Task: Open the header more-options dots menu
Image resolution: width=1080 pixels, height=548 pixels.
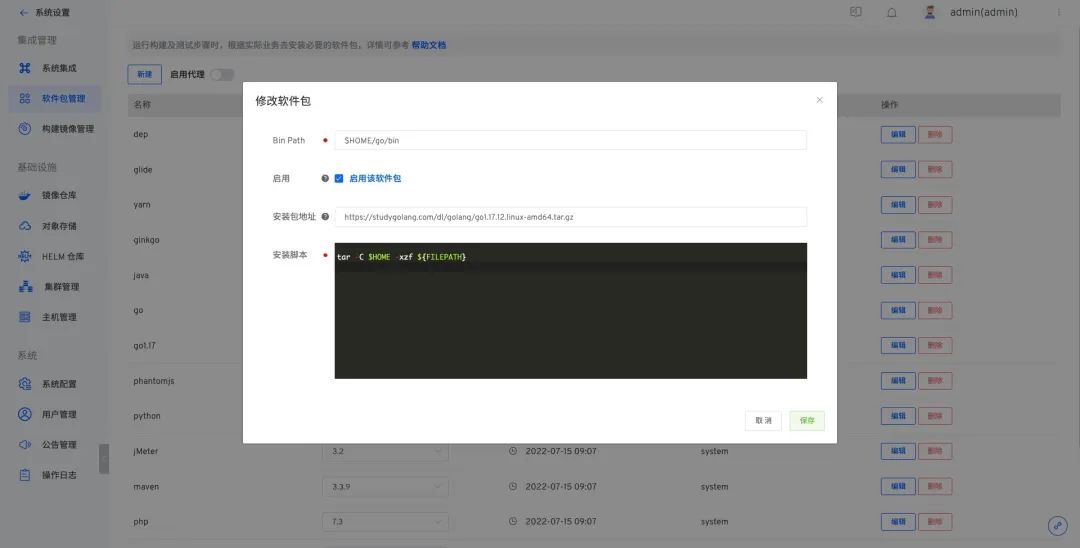Action: pos(1059,12)
